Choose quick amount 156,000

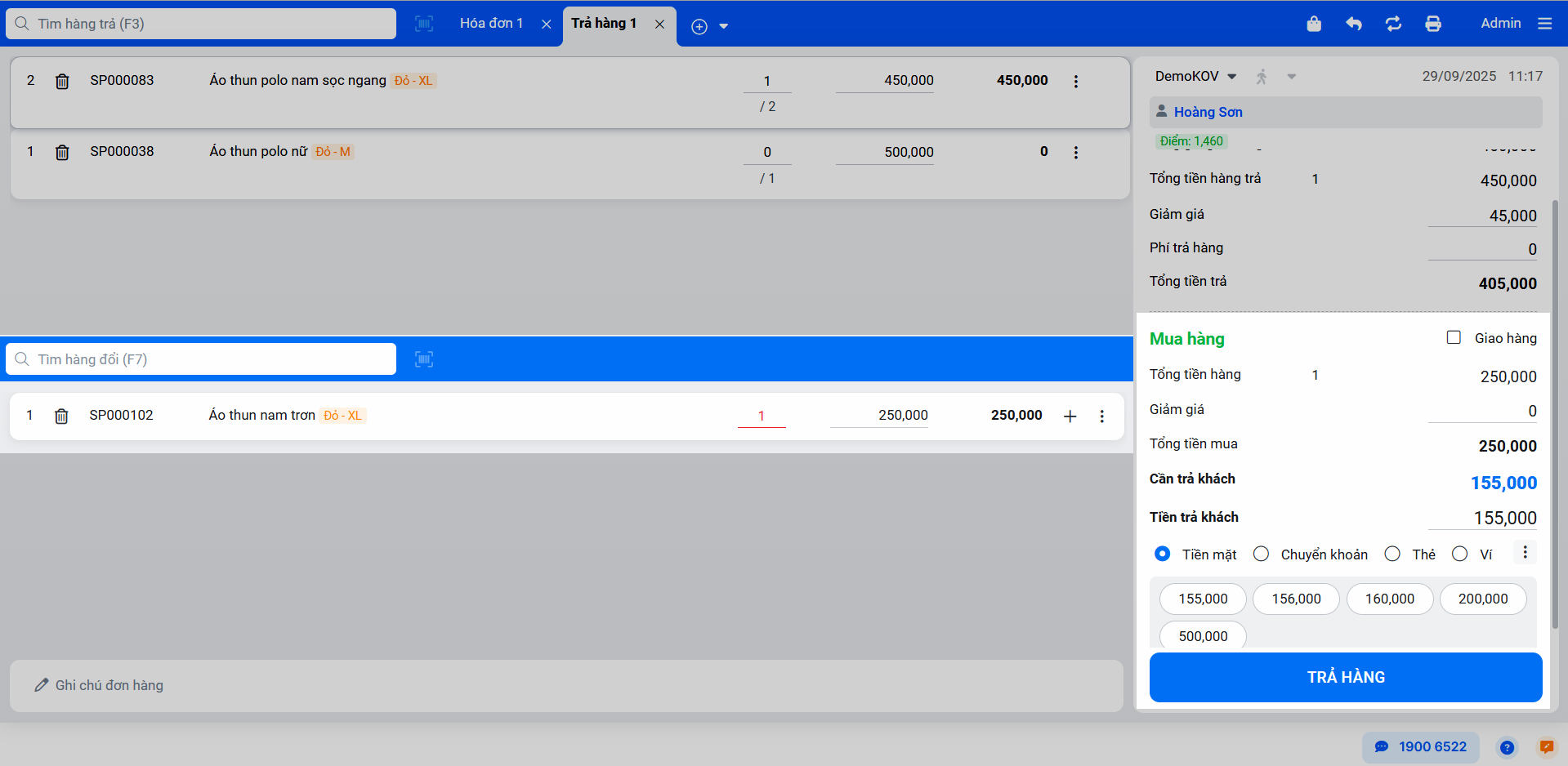1296,599
